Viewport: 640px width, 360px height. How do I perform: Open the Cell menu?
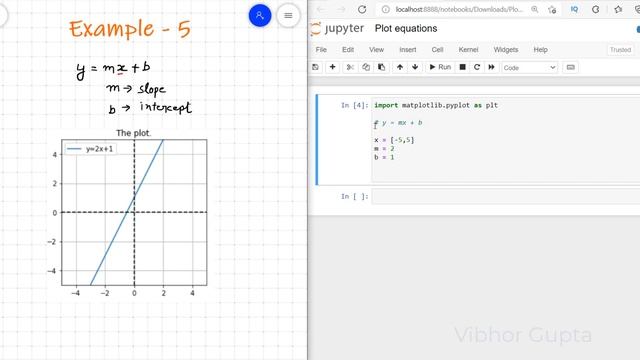(437, 50)
